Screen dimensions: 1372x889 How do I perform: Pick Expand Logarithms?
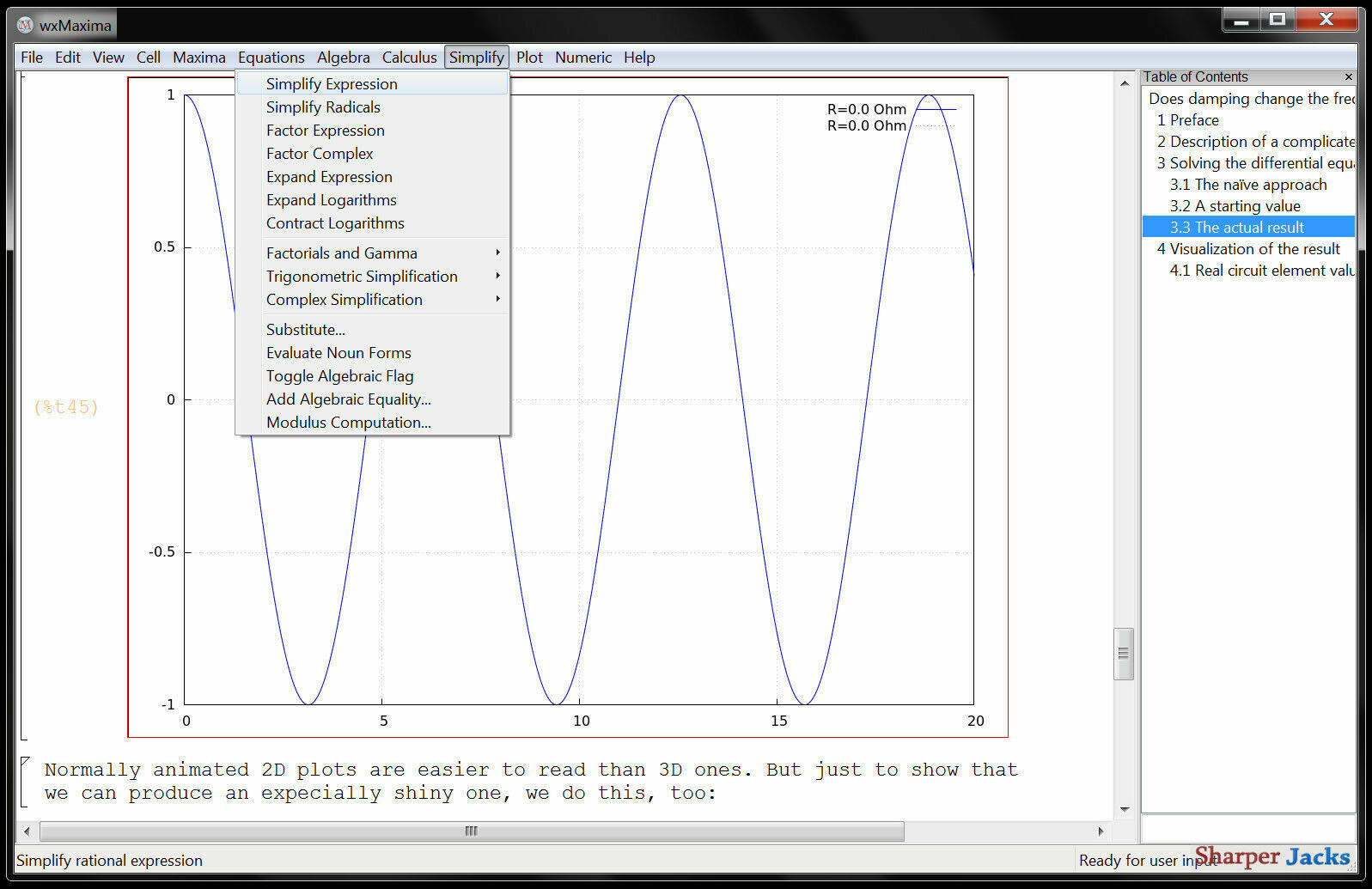click(x=373, y=200)
